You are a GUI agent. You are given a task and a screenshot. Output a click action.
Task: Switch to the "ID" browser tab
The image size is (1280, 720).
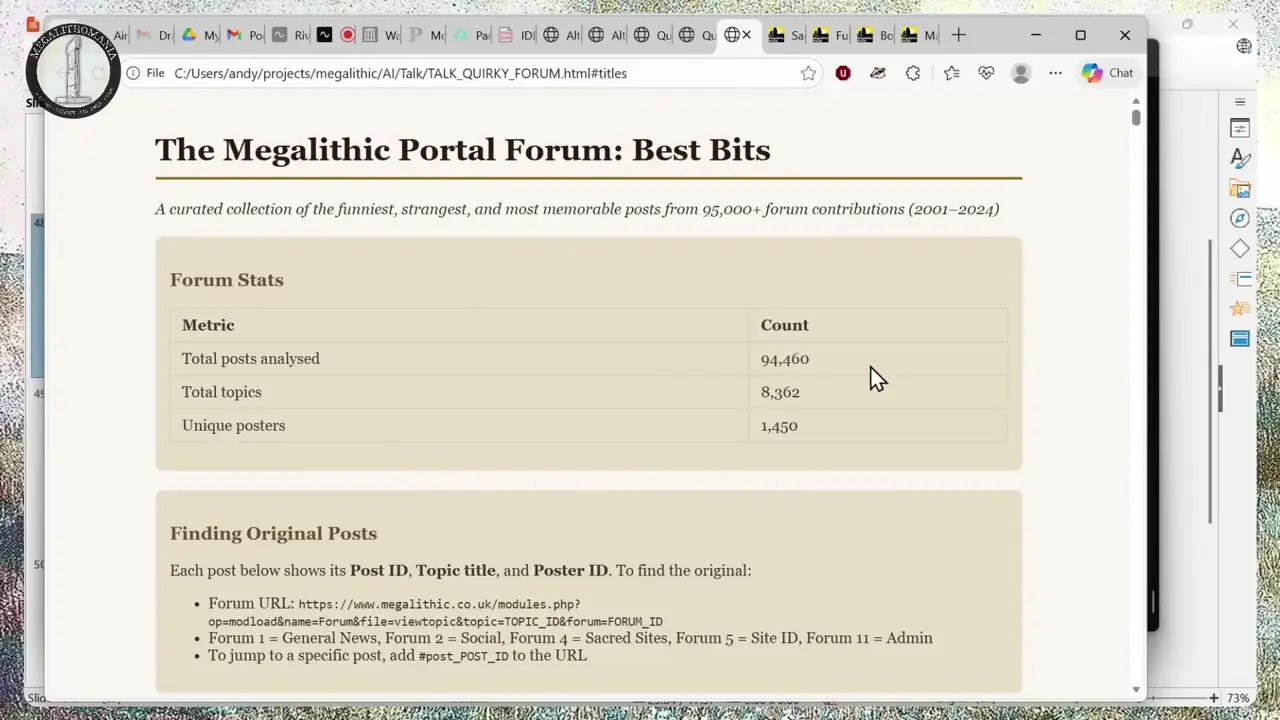pos(516,35)
